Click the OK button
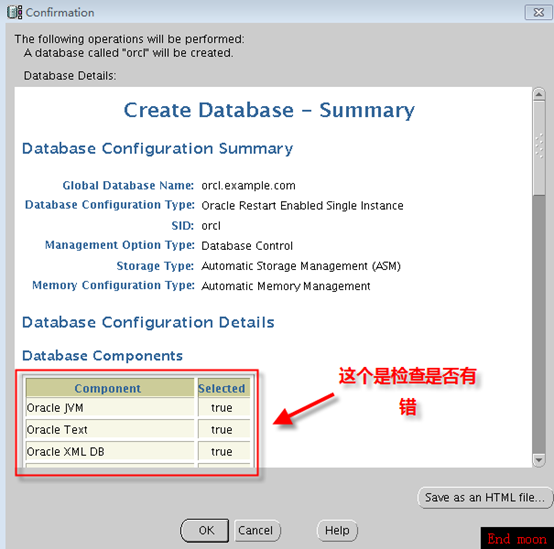 (x=205, y=530)
